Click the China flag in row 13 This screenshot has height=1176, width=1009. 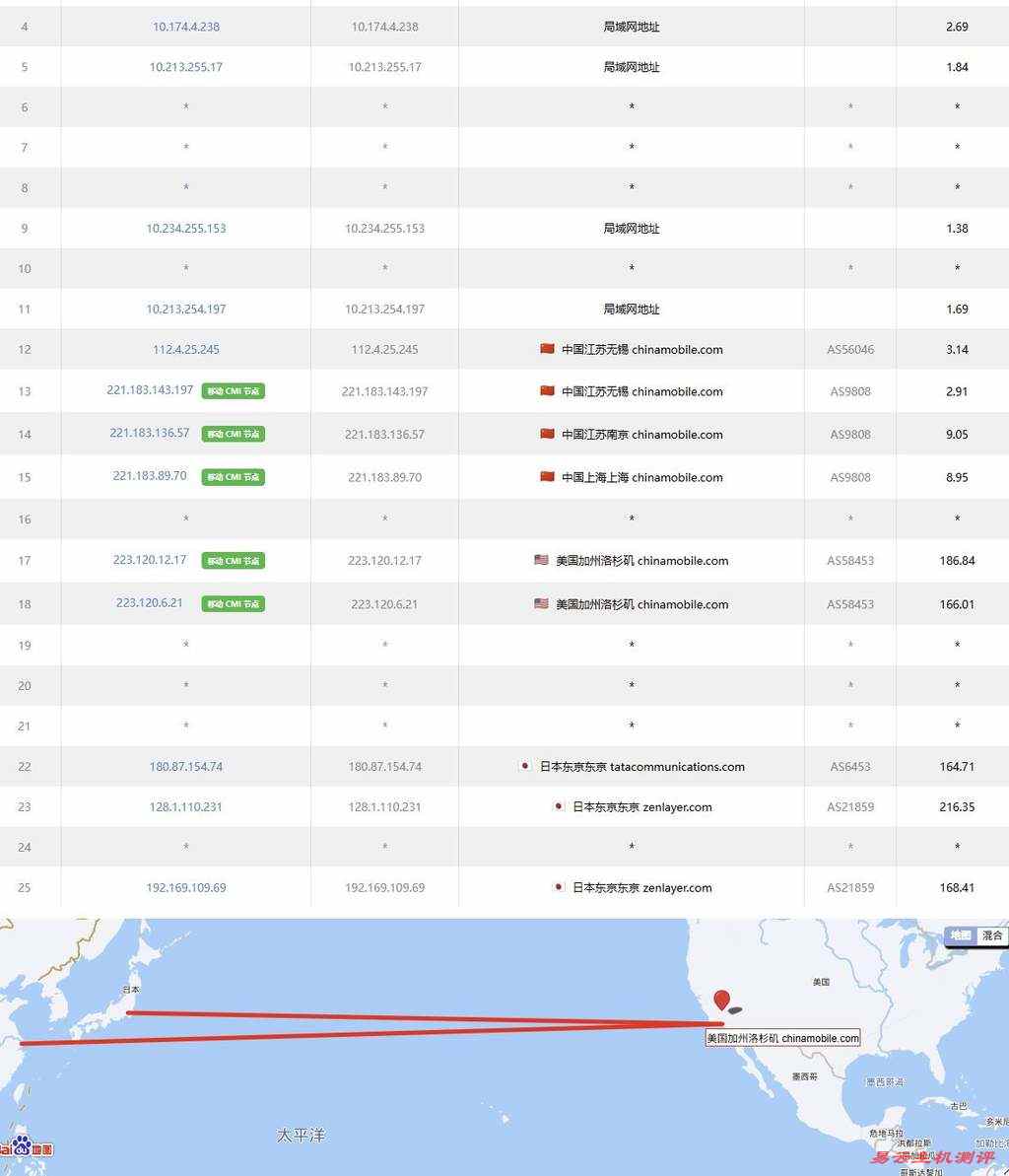[x=547, y=390]
